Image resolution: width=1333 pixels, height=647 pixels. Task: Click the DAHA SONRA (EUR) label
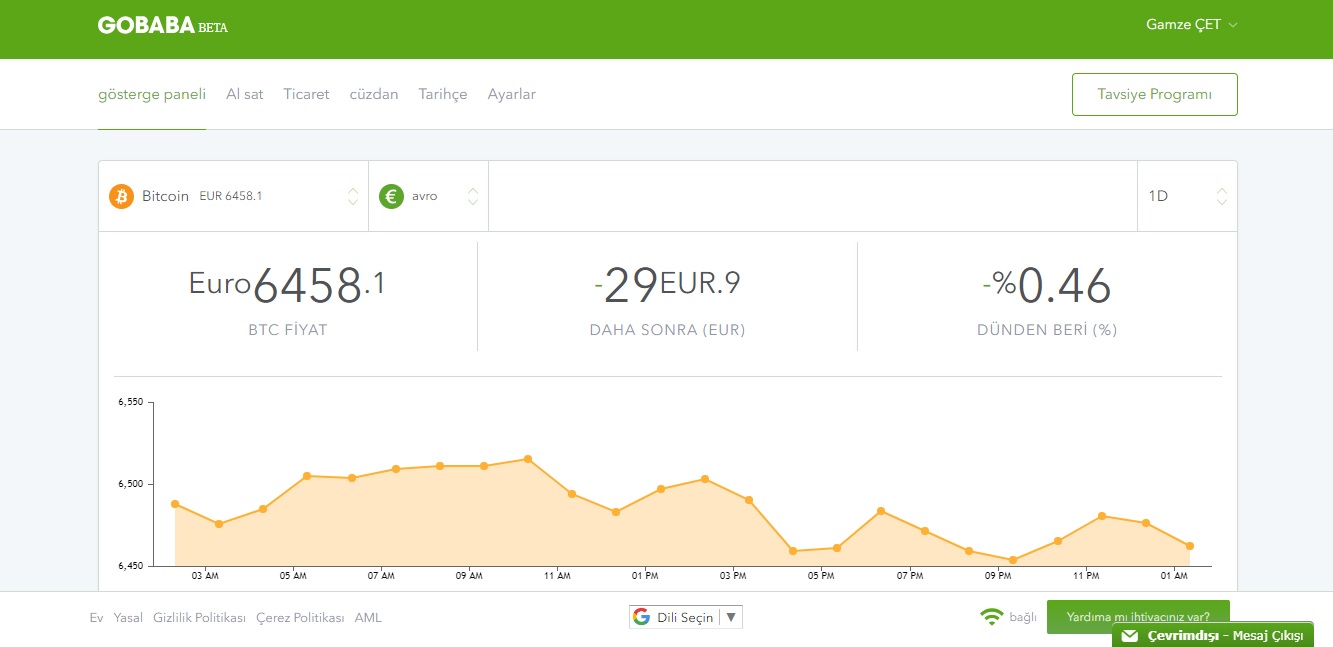click(x=667, y=330)
